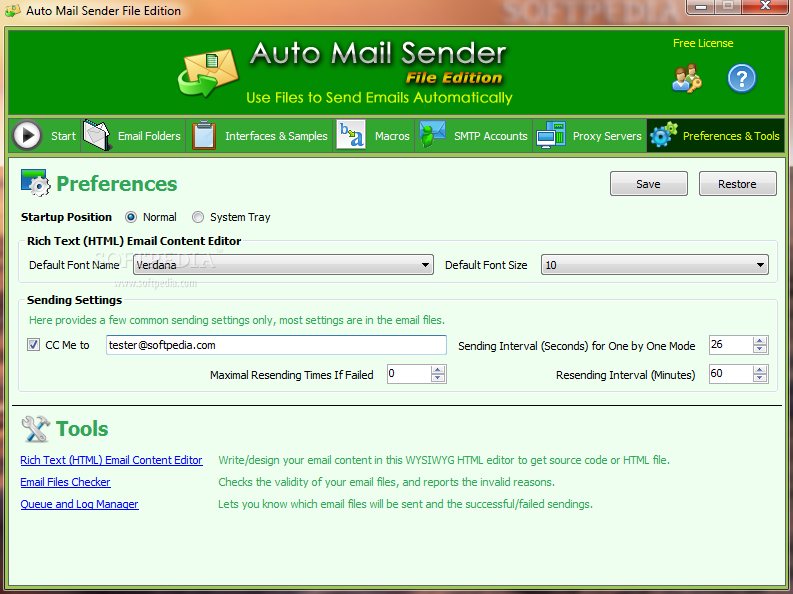Click the app icon in the title bar
Viewport: 793px width, 594px height.
point(13,10)
